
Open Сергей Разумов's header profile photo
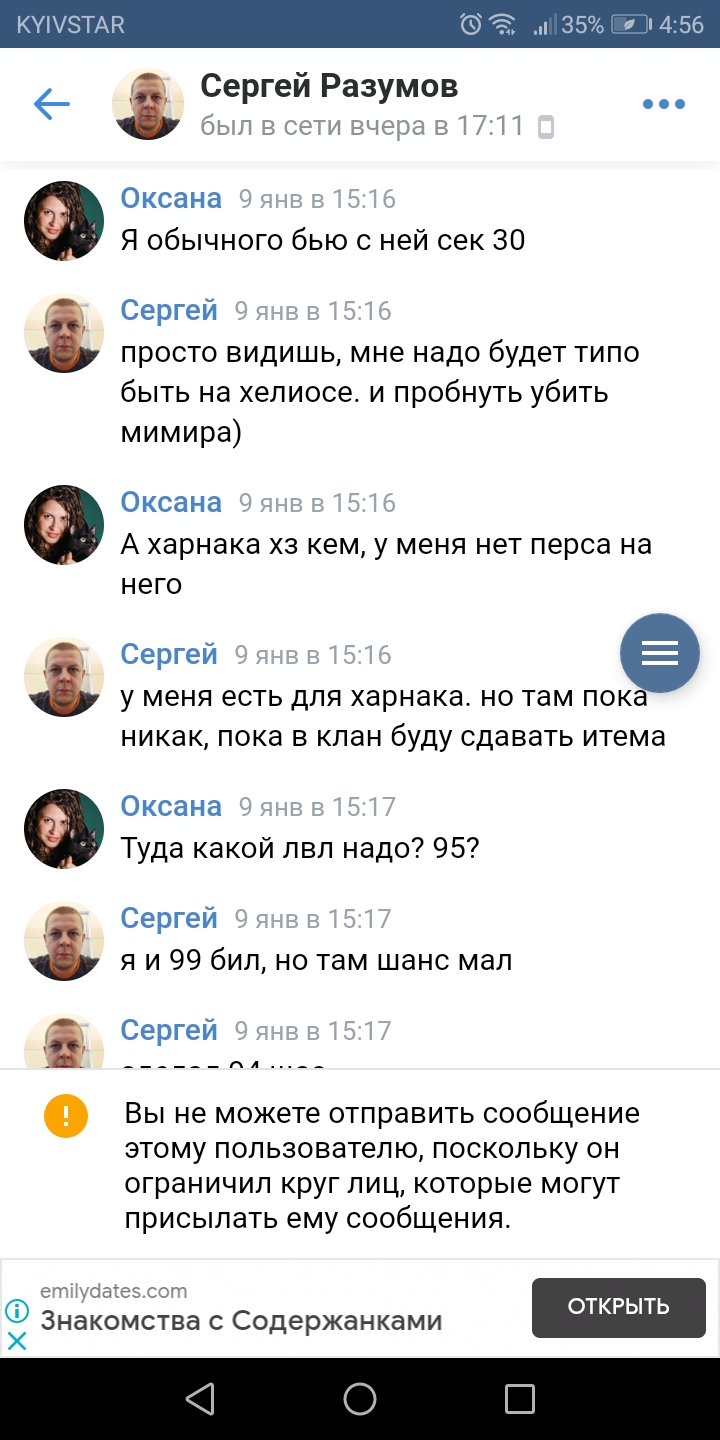(x=148, y=104)
